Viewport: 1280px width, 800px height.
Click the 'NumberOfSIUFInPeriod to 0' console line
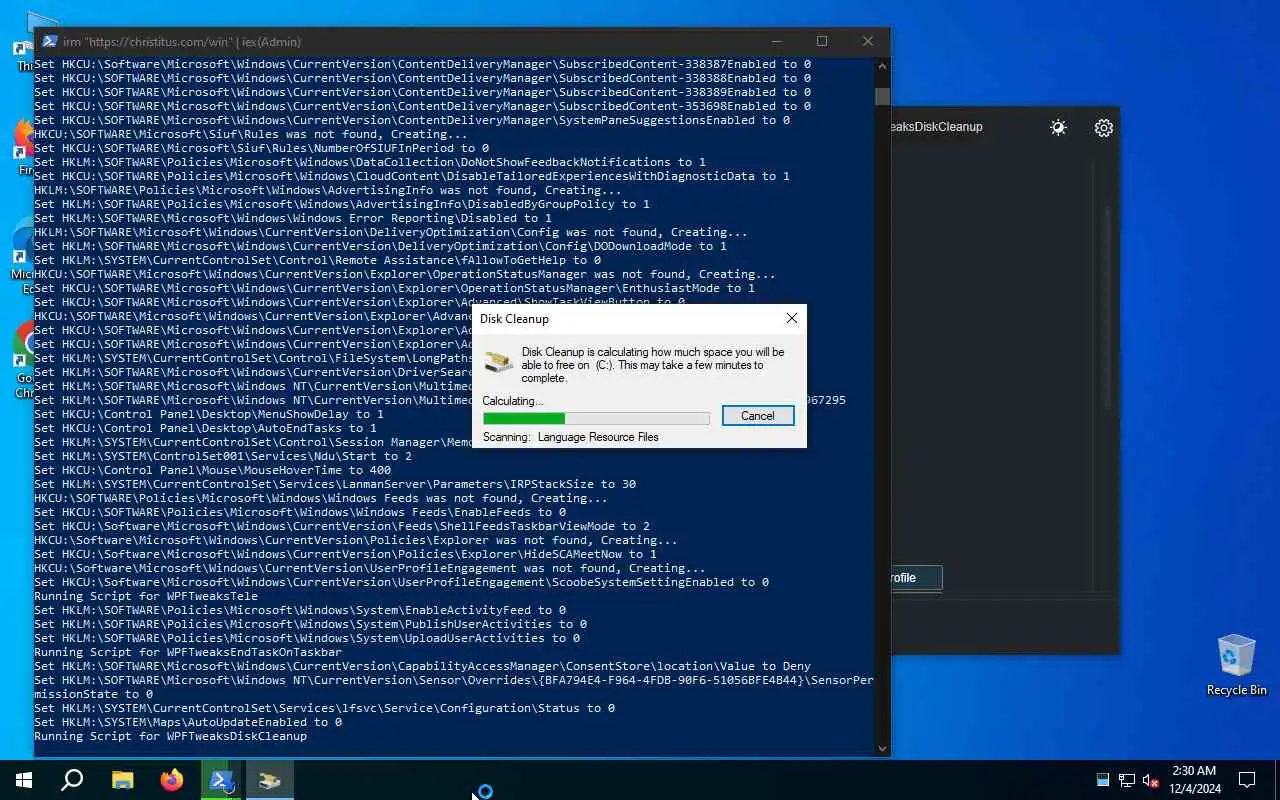(261, 148)
